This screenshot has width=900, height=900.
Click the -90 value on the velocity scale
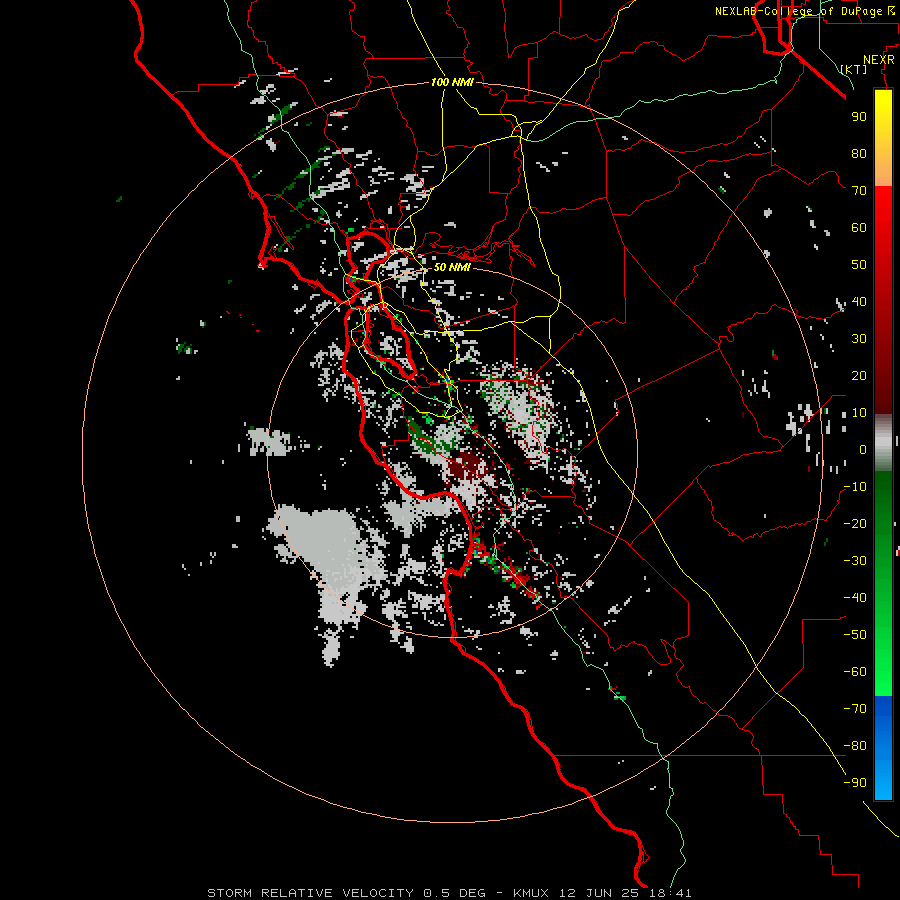[x=855, y=783]
